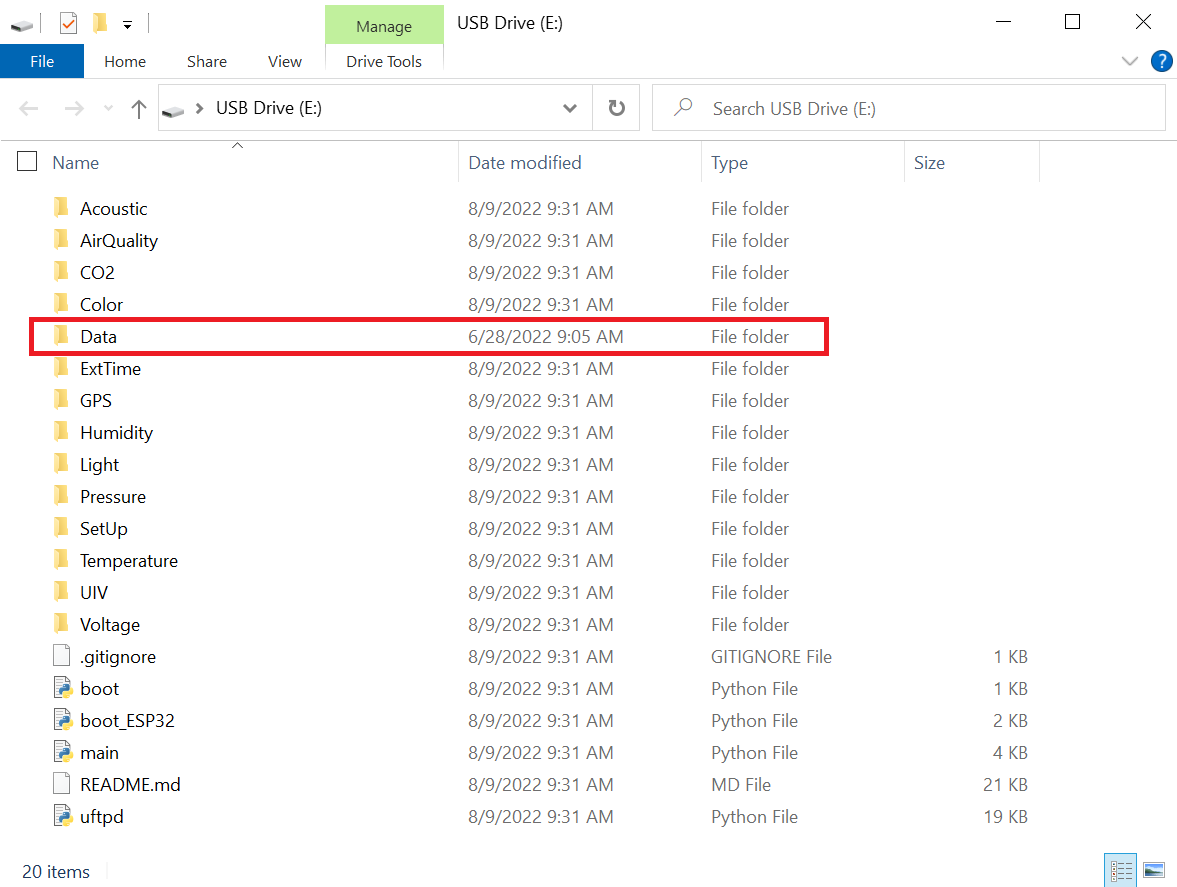Image resolution: width=1177 pixels, height=887 pixels.
Task: Select the README.md file icon
Action: click(62, 784)
